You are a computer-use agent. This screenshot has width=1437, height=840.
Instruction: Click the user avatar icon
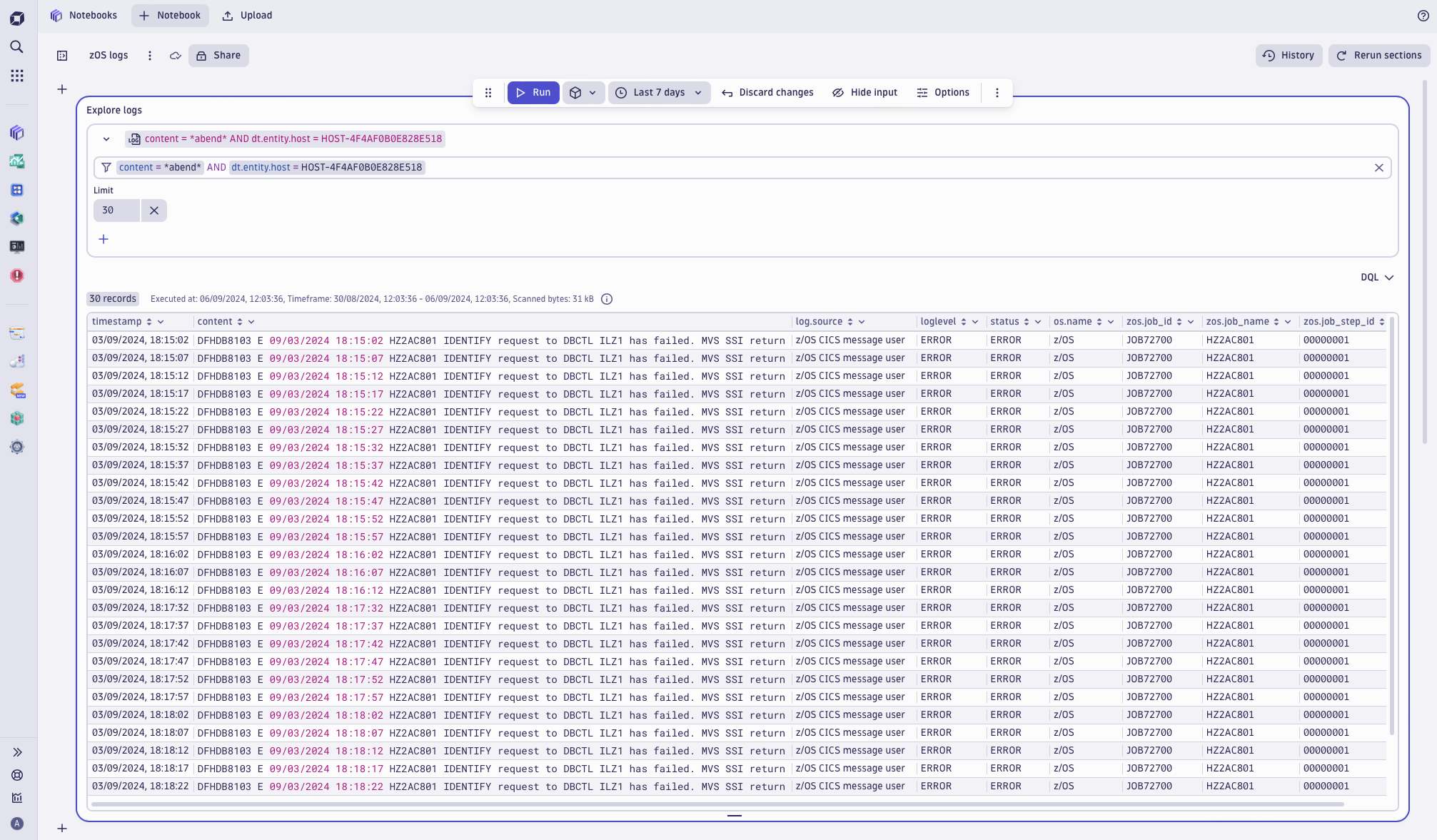click(17, 824)
